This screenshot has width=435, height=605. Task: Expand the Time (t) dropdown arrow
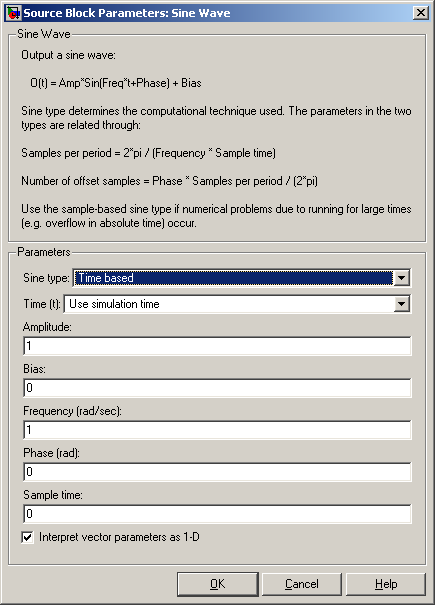pos(401,304)
